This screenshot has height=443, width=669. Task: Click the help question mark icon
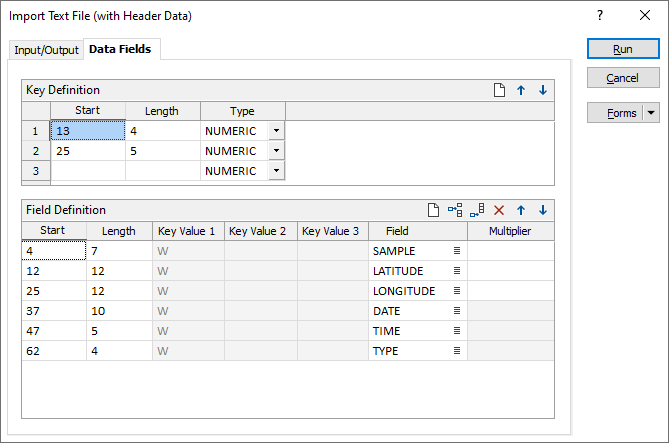point(600,15)
